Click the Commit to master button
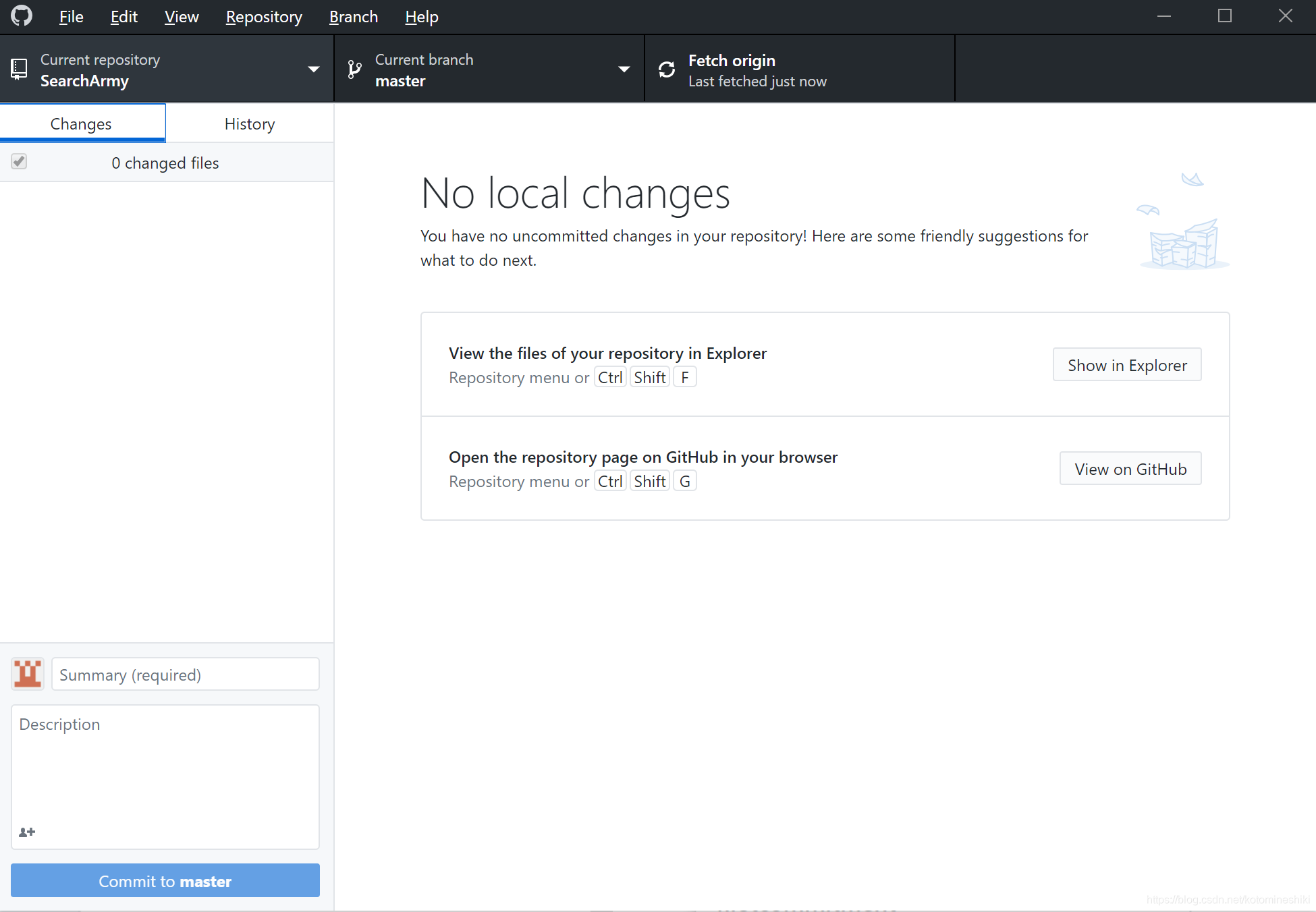The width and height of the screenshot is (1316, 912). 165,881
